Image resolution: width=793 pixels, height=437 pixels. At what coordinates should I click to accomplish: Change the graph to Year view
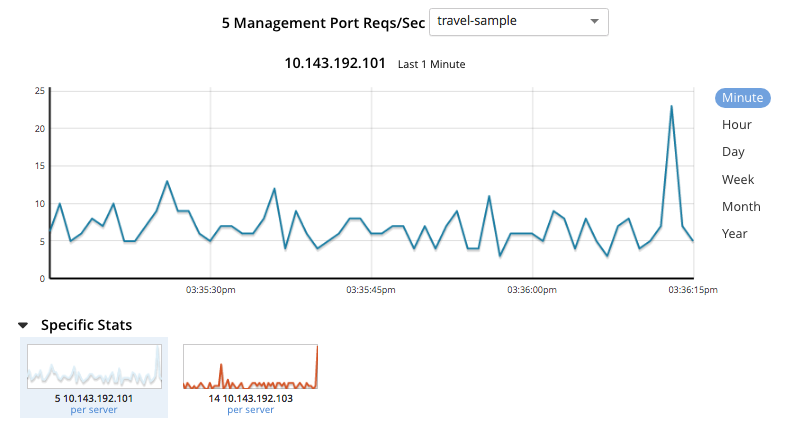734,234
